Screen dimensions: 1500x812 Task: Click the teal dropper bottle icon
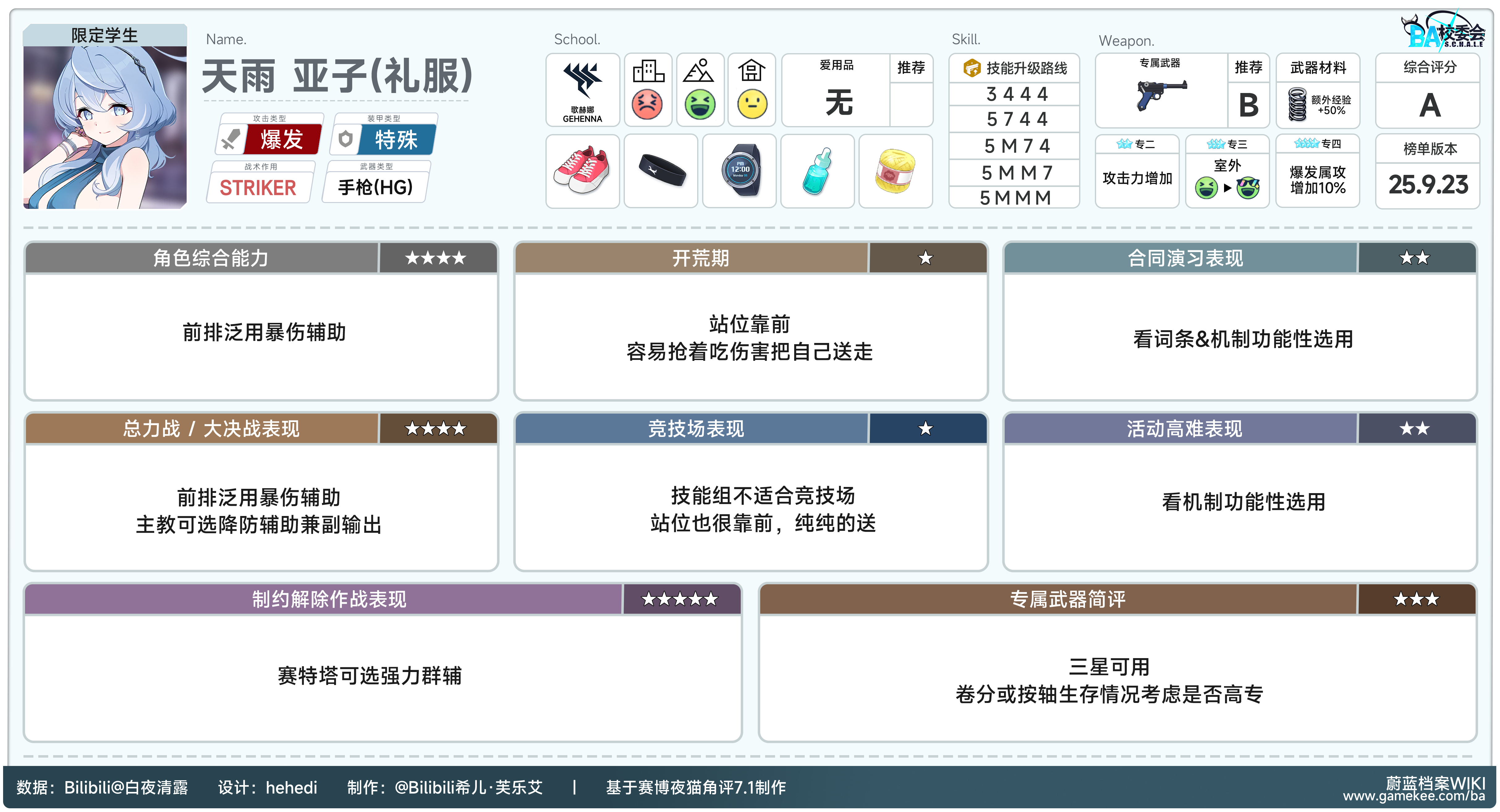pyautogui.click(x=818, y=171)
